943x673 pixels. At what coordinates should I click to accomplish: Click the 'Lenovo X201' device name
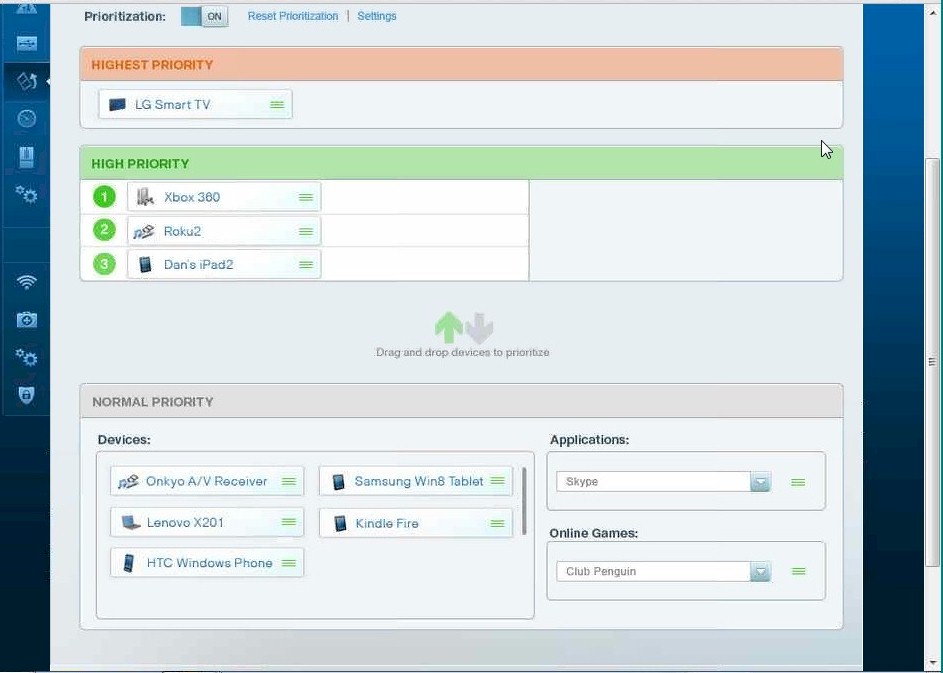coord(185,523)
